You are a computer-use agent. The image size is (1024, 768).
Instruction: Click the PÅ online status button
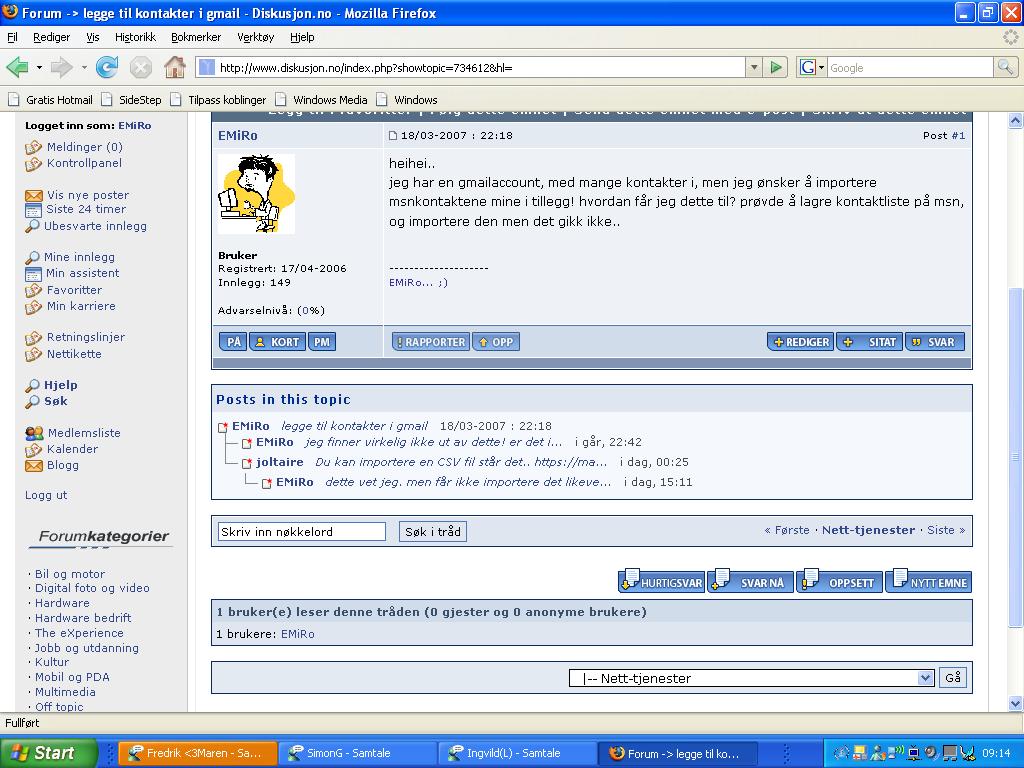(233, 342)
